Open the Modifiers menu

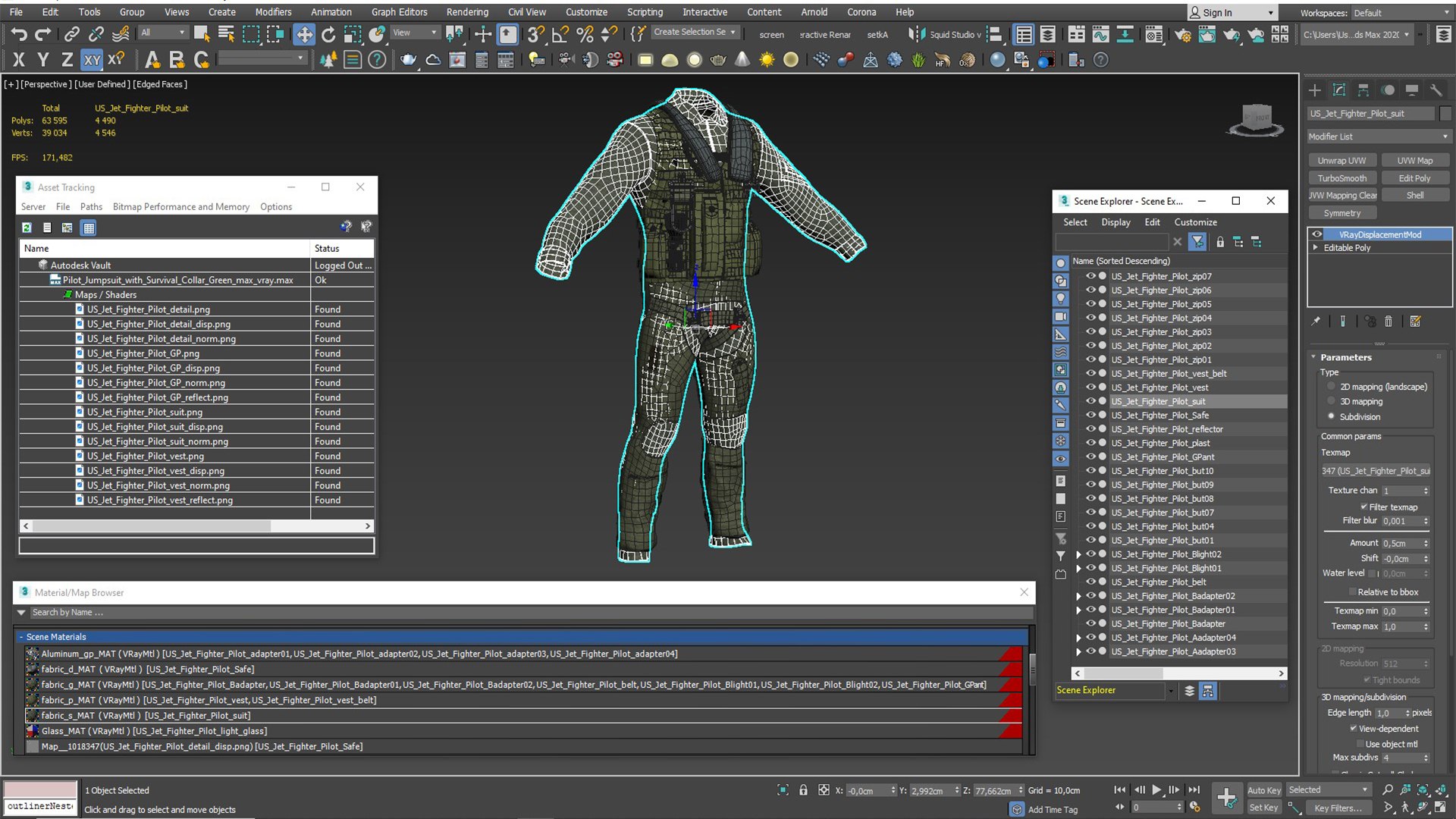point(273,12)
